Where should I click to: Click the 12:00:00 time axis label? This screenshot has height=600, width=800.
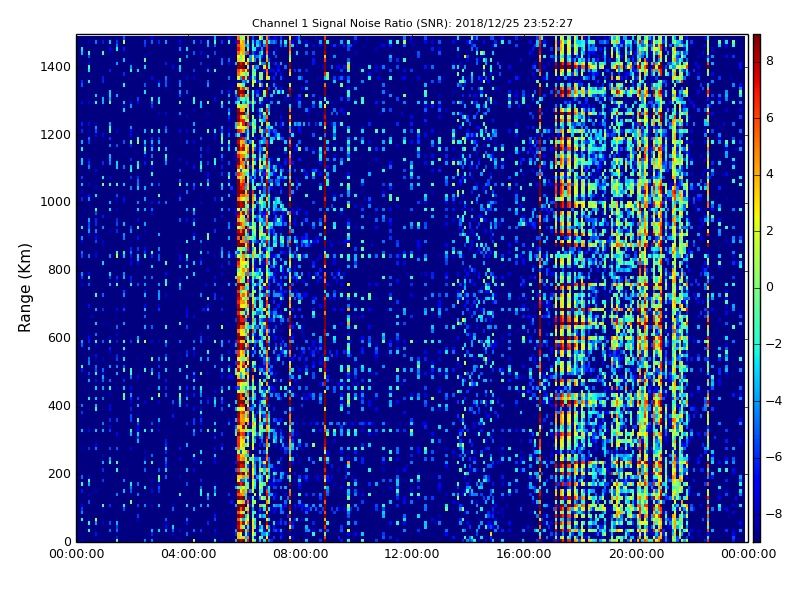tap(412, 554)
